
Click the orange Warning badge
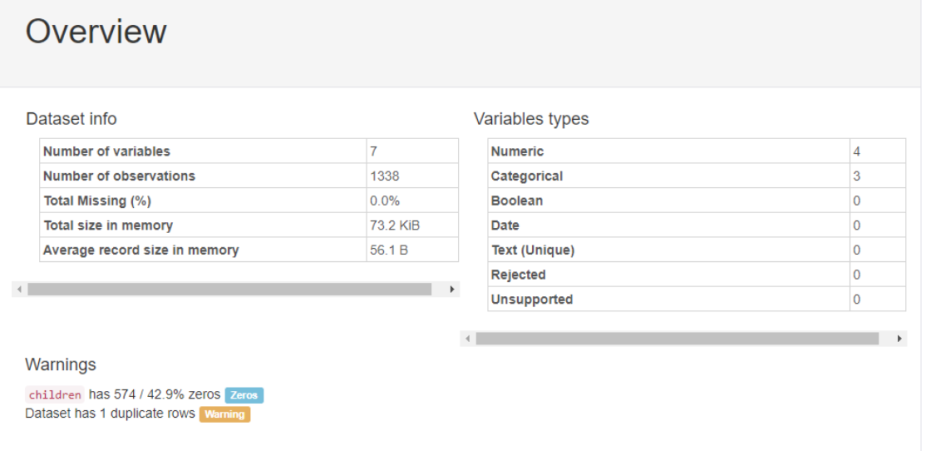[225, 414]
